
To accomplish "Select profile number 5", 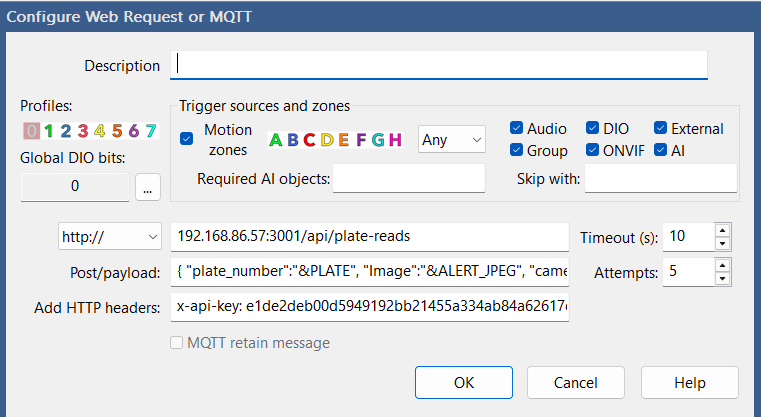I will pyautogui.click(x=117, y=130).
